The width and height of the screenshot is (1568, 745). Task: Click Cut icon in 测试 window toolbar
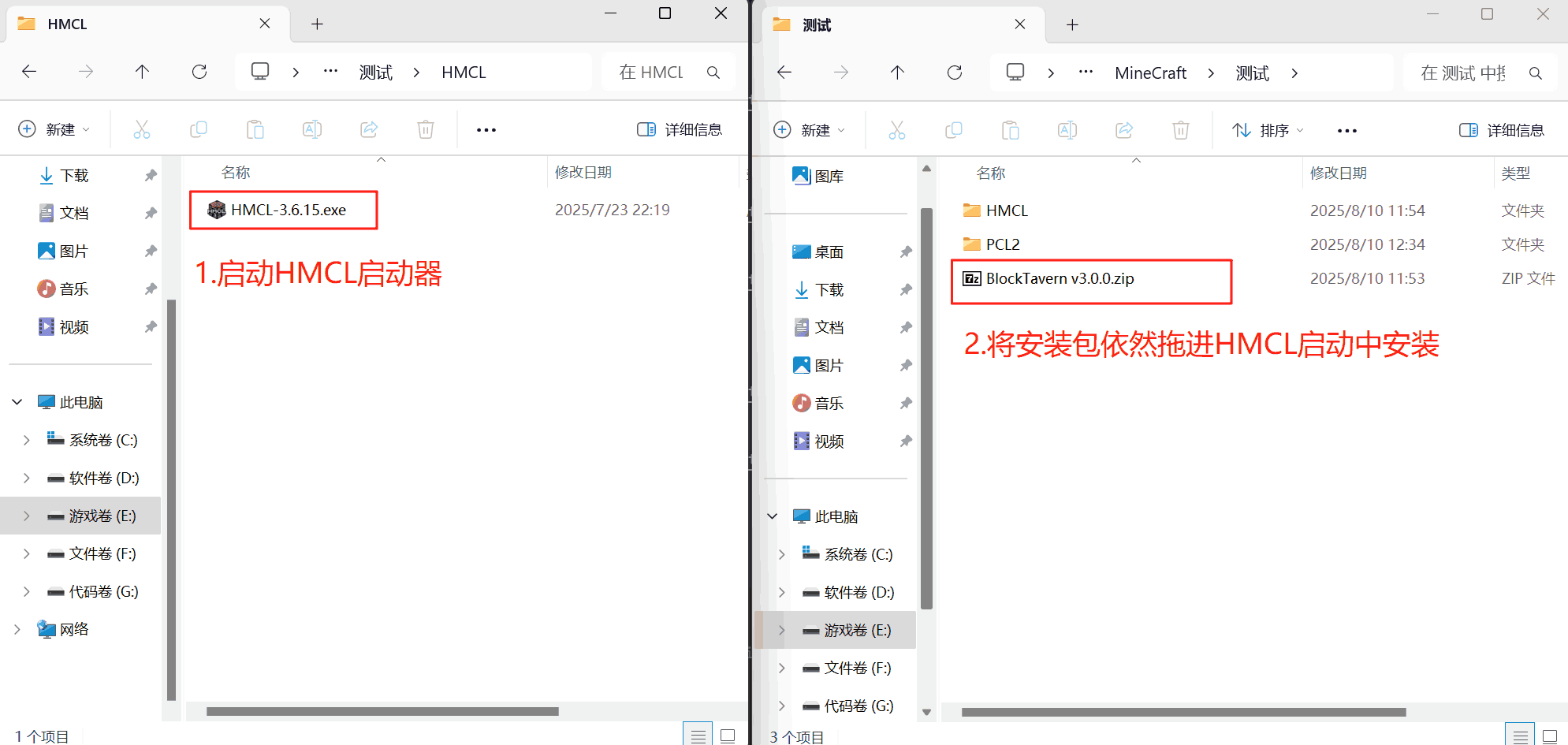pyautogui.click(x=897, y=130)
